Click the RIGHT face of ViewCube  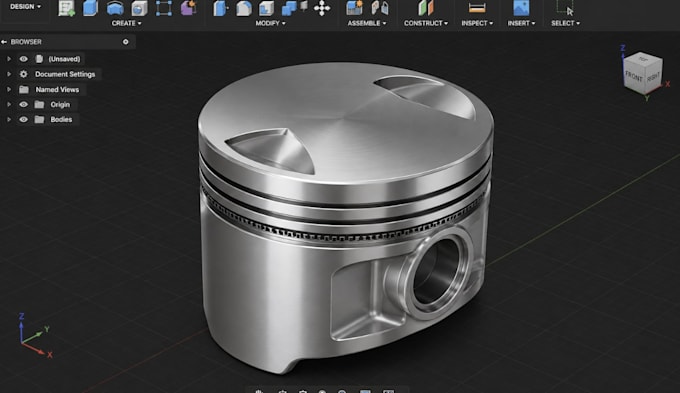point(653,77)
